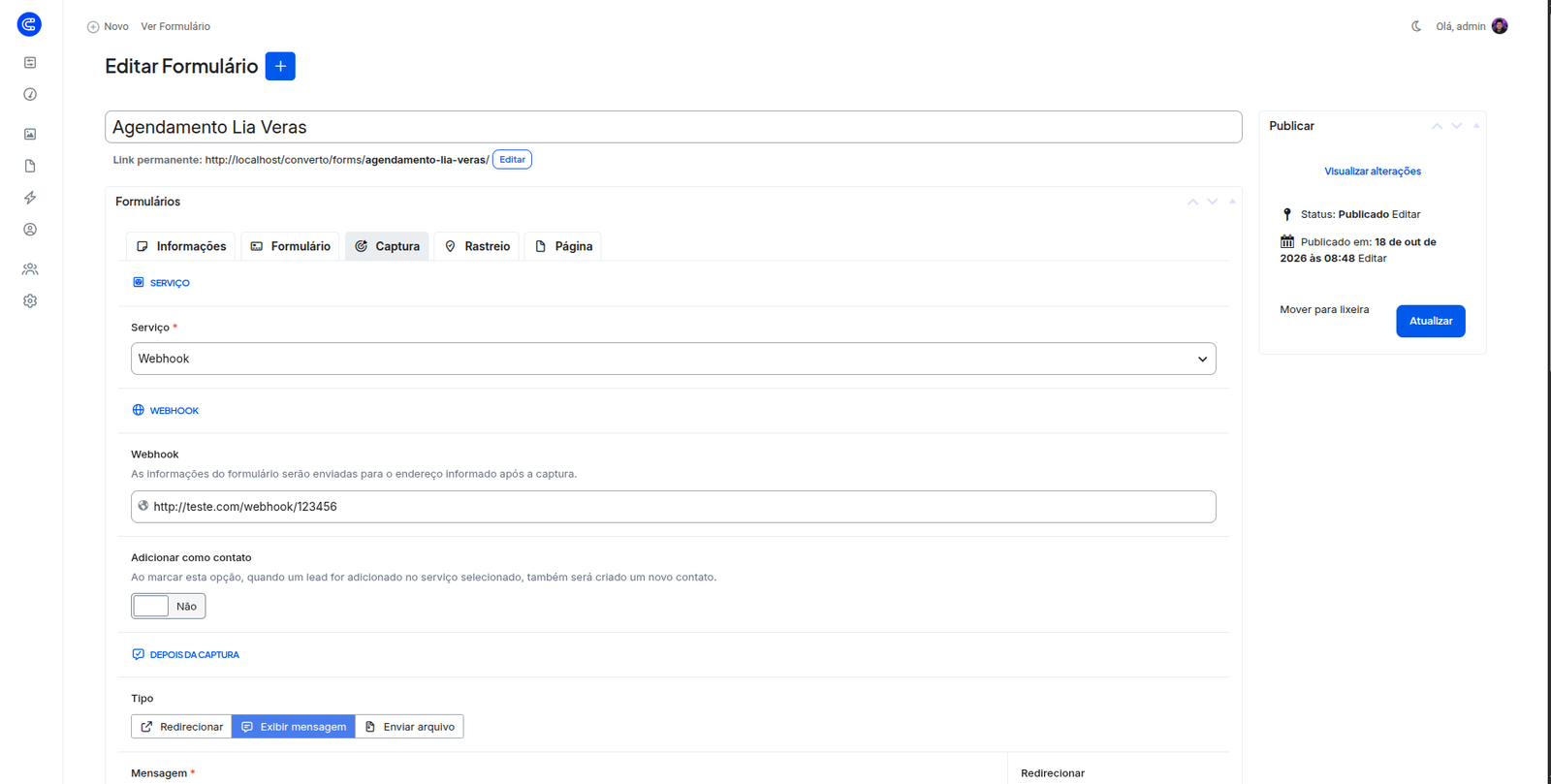Switch to the Informações tab
The height and width of the screenshot is (784, 1551).
click(x=181, y=246)
